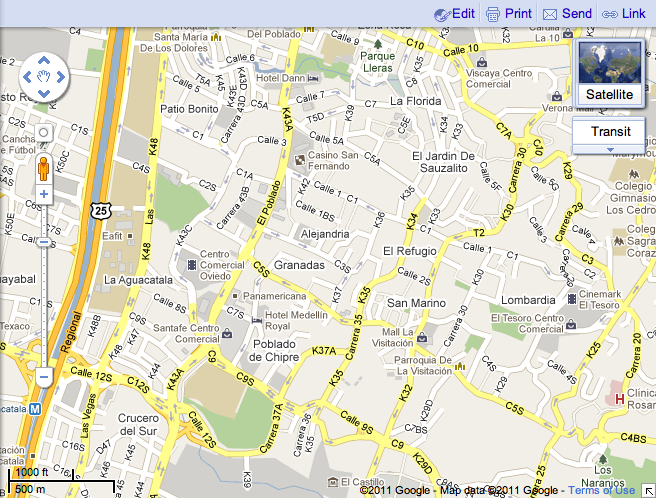Zoom in with the plus button

coord(44,194)
